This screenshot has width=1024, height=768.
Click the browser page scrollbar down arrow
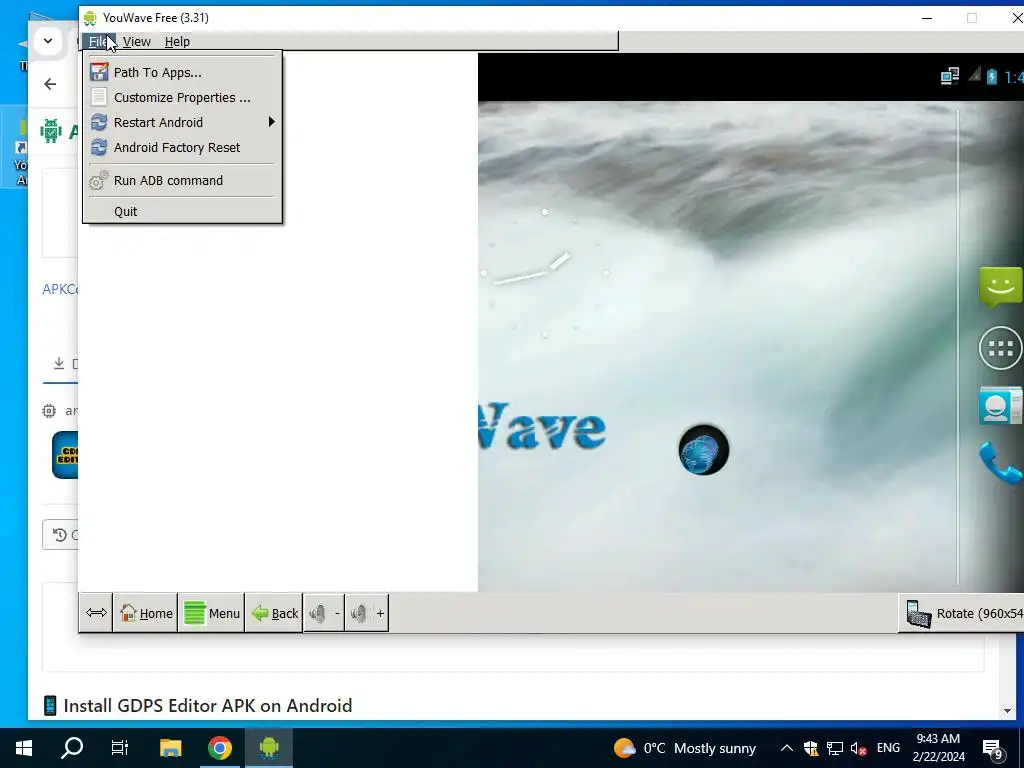1007,711
